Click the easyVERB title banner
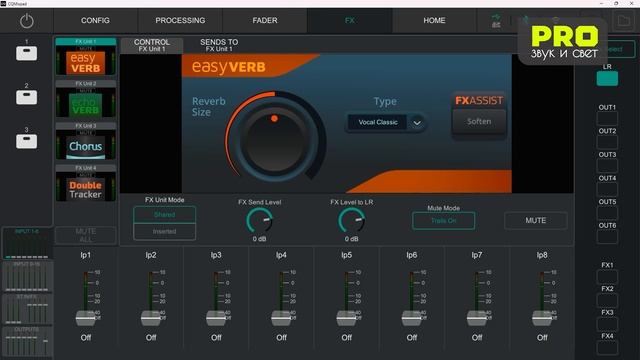Image resolution: width=640 pixels, height=360 pixels. click(229, 67)
